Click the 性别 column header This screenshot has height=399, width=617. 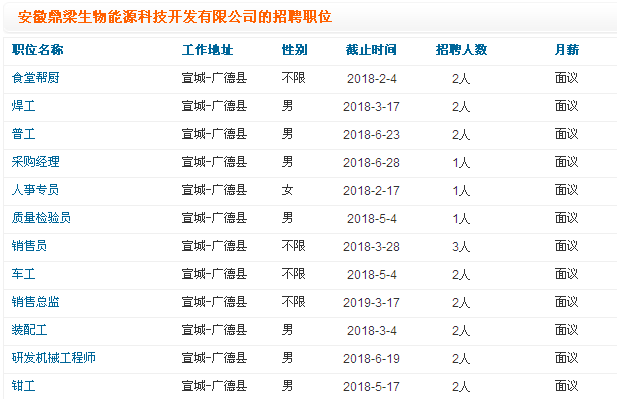294,50
